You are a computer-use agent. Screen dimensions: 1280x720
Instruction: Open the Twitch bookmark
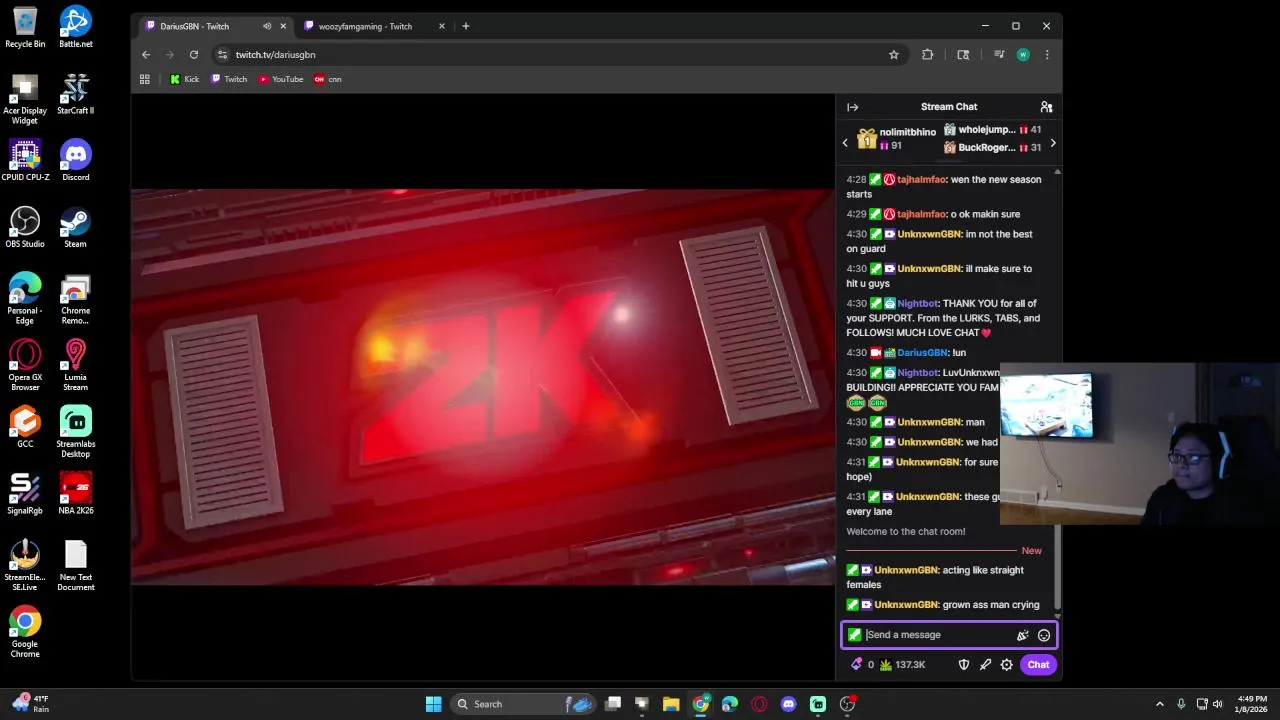[229, 79]
